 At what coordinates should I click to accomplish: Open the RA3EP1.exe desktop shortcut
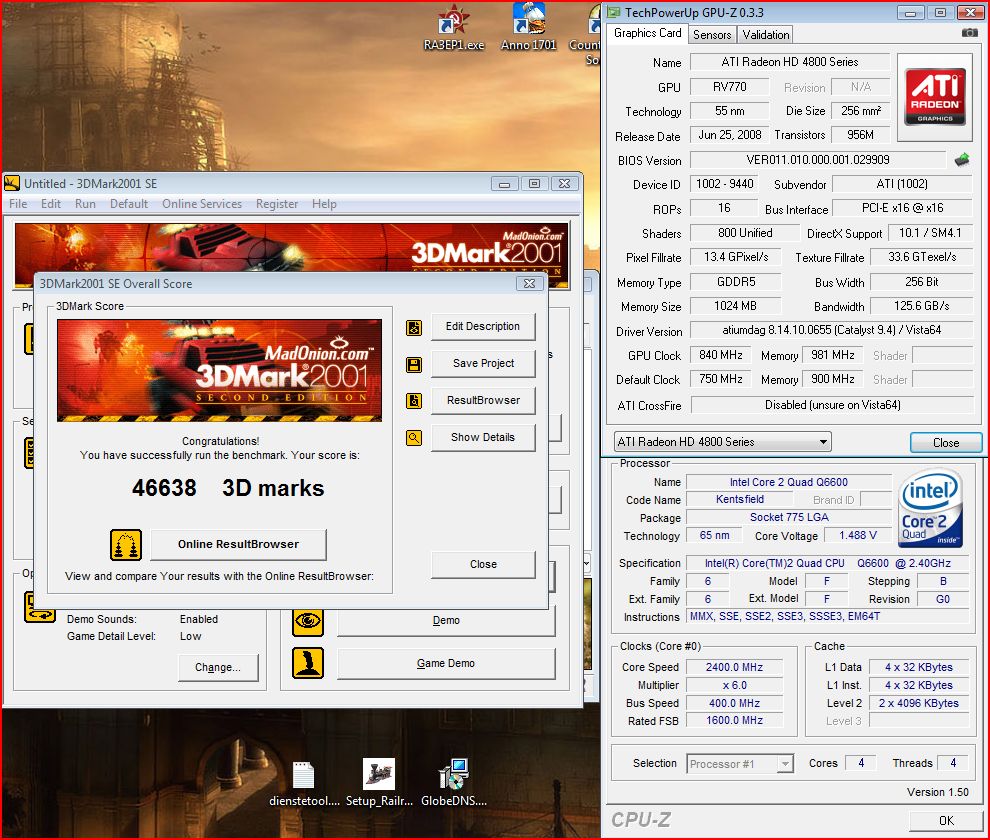(x=453, y=27)
